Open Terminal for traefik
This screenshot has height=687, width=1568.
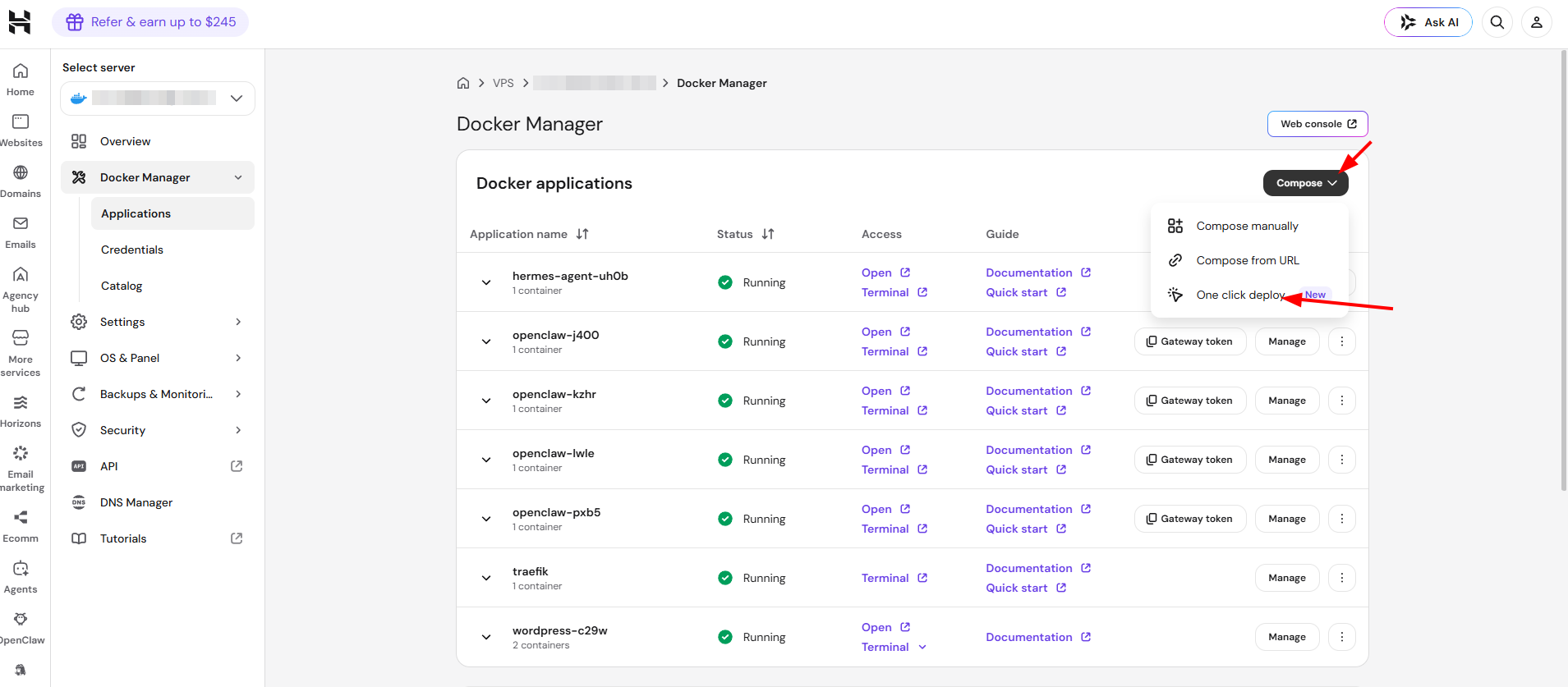click(894, 578)
